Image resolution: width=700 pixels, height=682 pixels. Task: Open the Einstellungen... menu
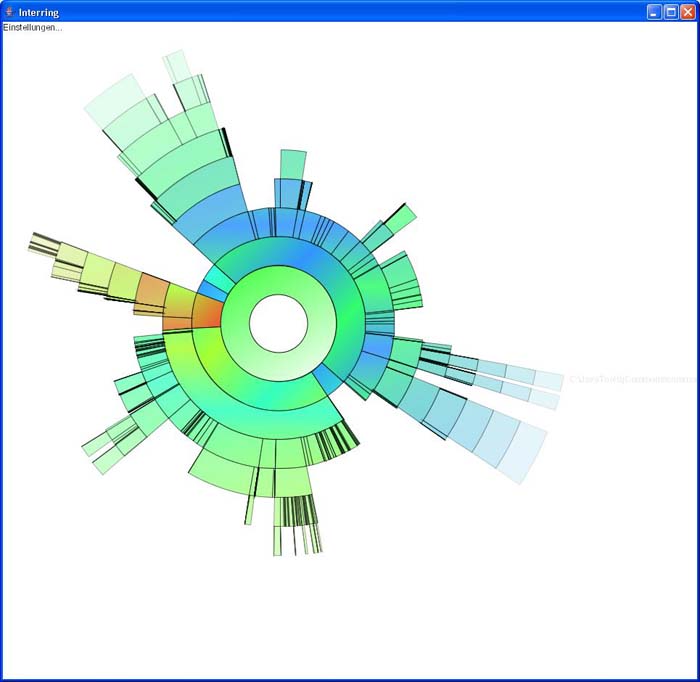coord(32,27)
